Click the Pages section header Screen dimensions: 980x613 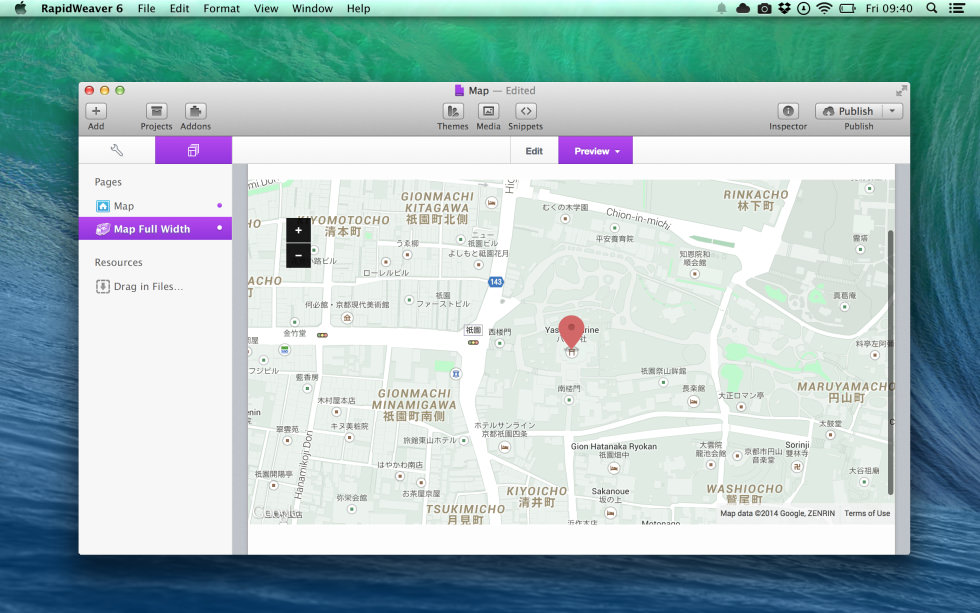(x=108, y=182)
